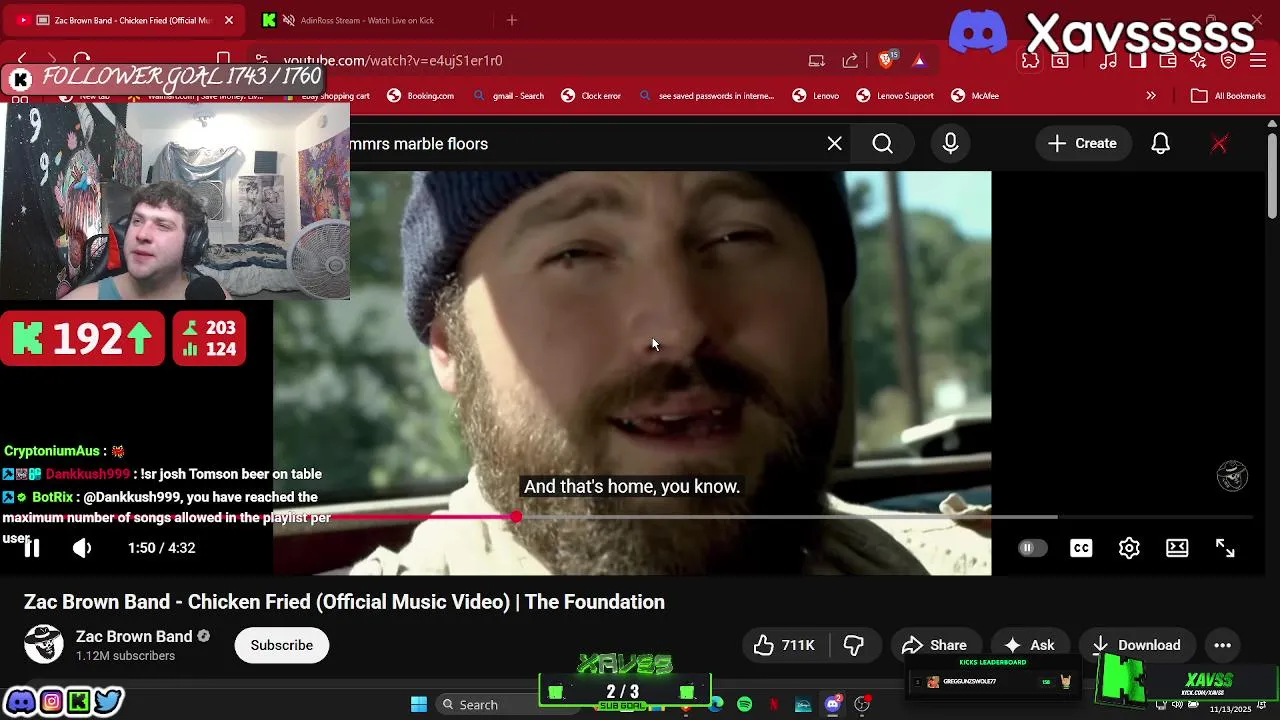Open YouTube notifications bell
This screenshot has height=720, width=1280.
coord(1160,144)
